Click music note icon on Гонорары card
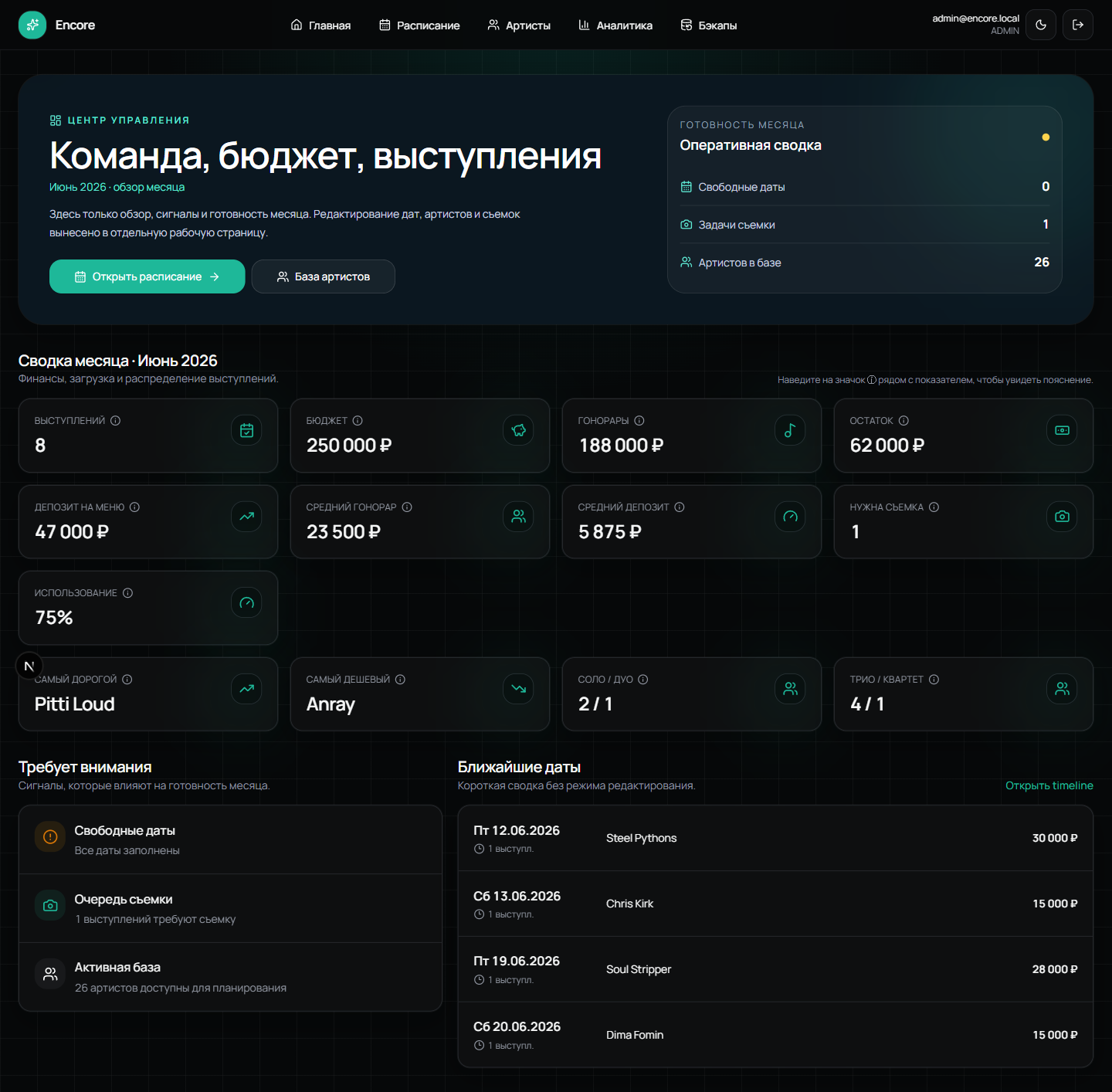The height and width of the screenshot is (1092, 1112). (790, 430)
